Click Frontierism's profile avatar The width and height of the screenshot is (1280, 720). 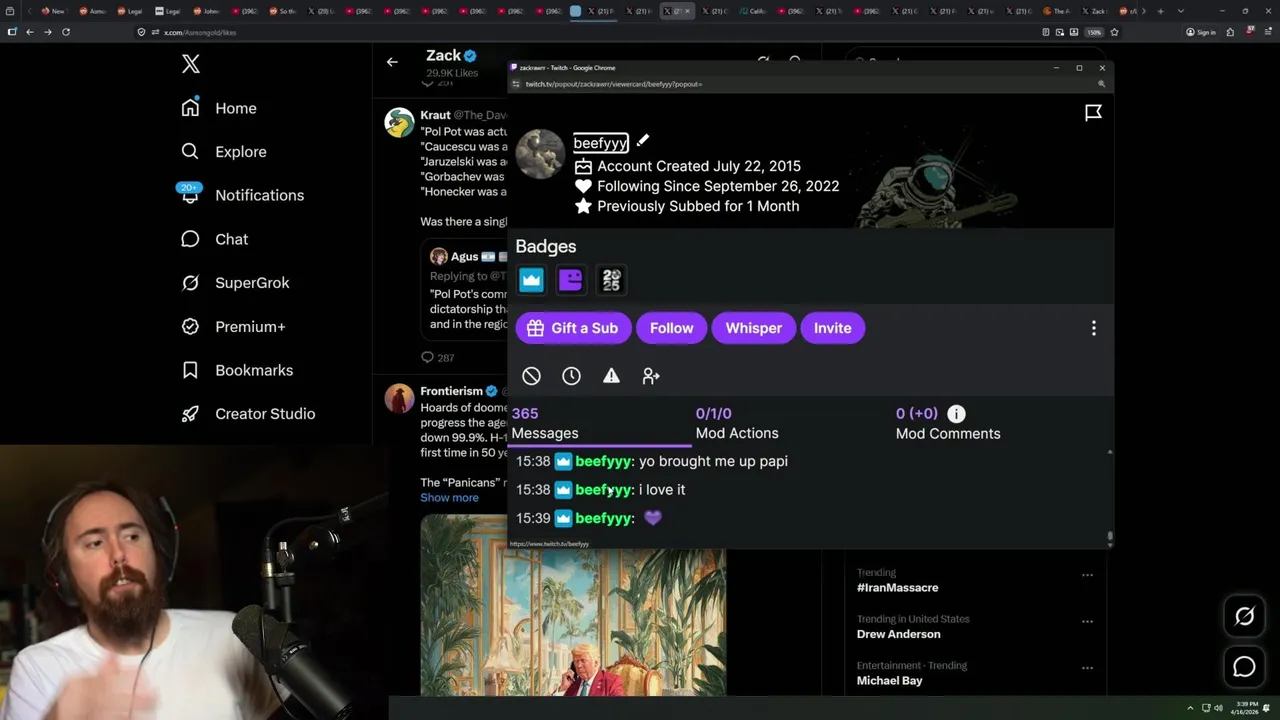400,398
